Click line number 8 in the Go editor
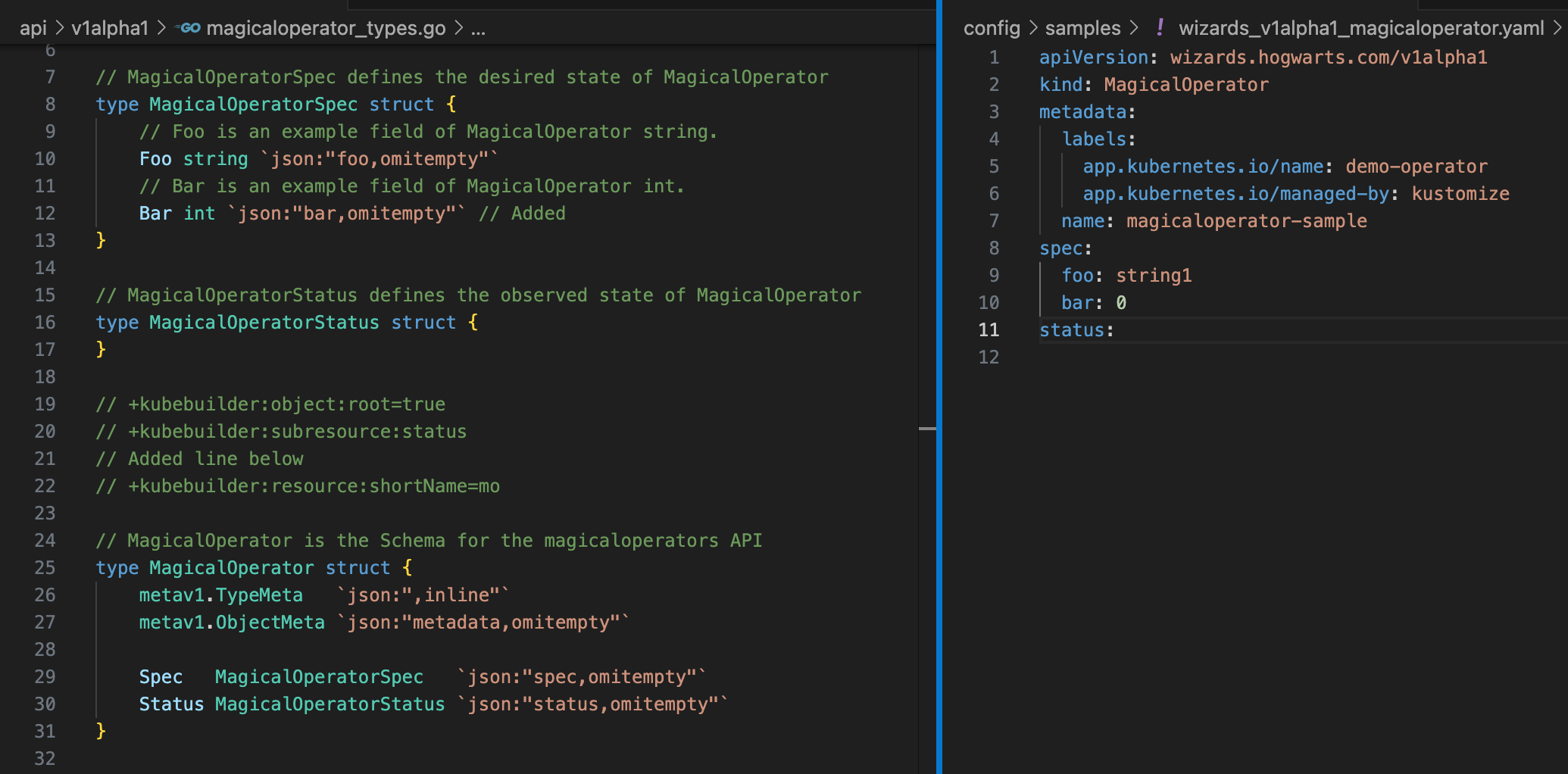This screenshot has width=1568, height=774. pos(50,105)
